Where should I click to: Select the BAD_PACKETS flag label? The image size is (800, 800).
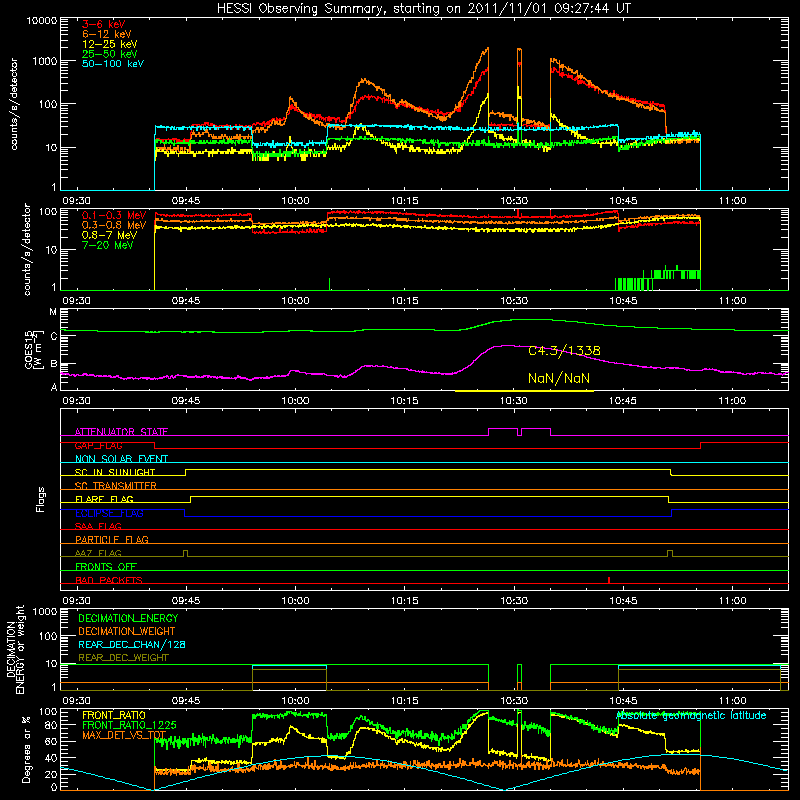(109, 580)
